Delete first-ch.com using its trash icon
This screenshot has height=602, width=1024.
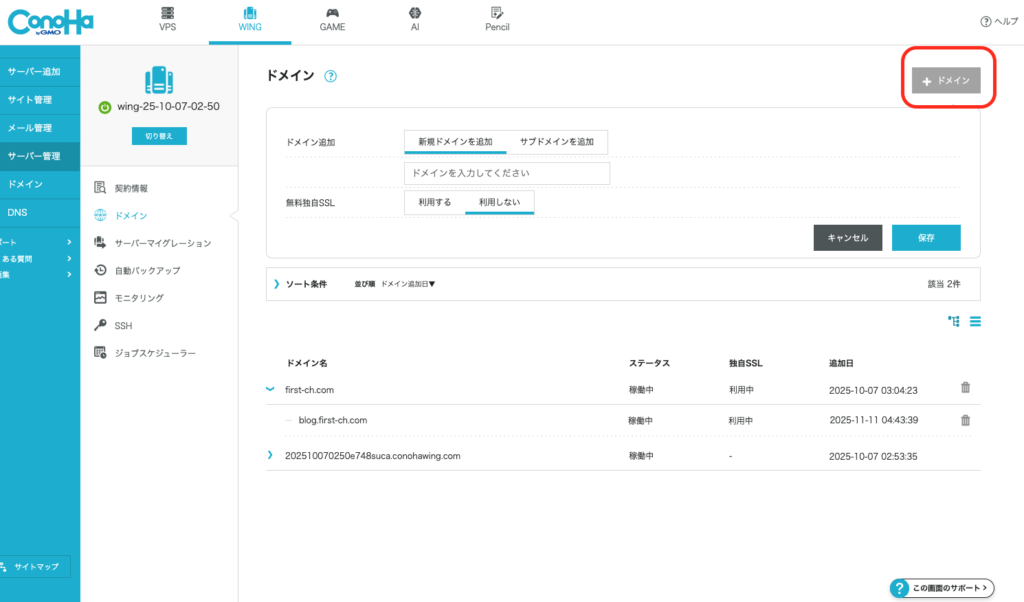tap(965, 389)
